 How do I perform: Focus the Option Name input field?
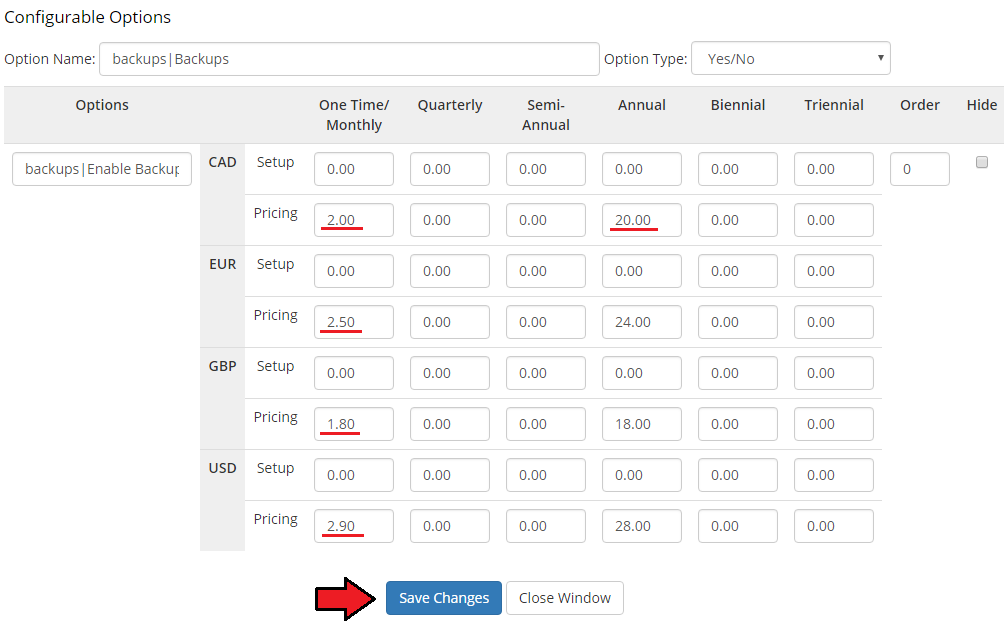[350, 59]
